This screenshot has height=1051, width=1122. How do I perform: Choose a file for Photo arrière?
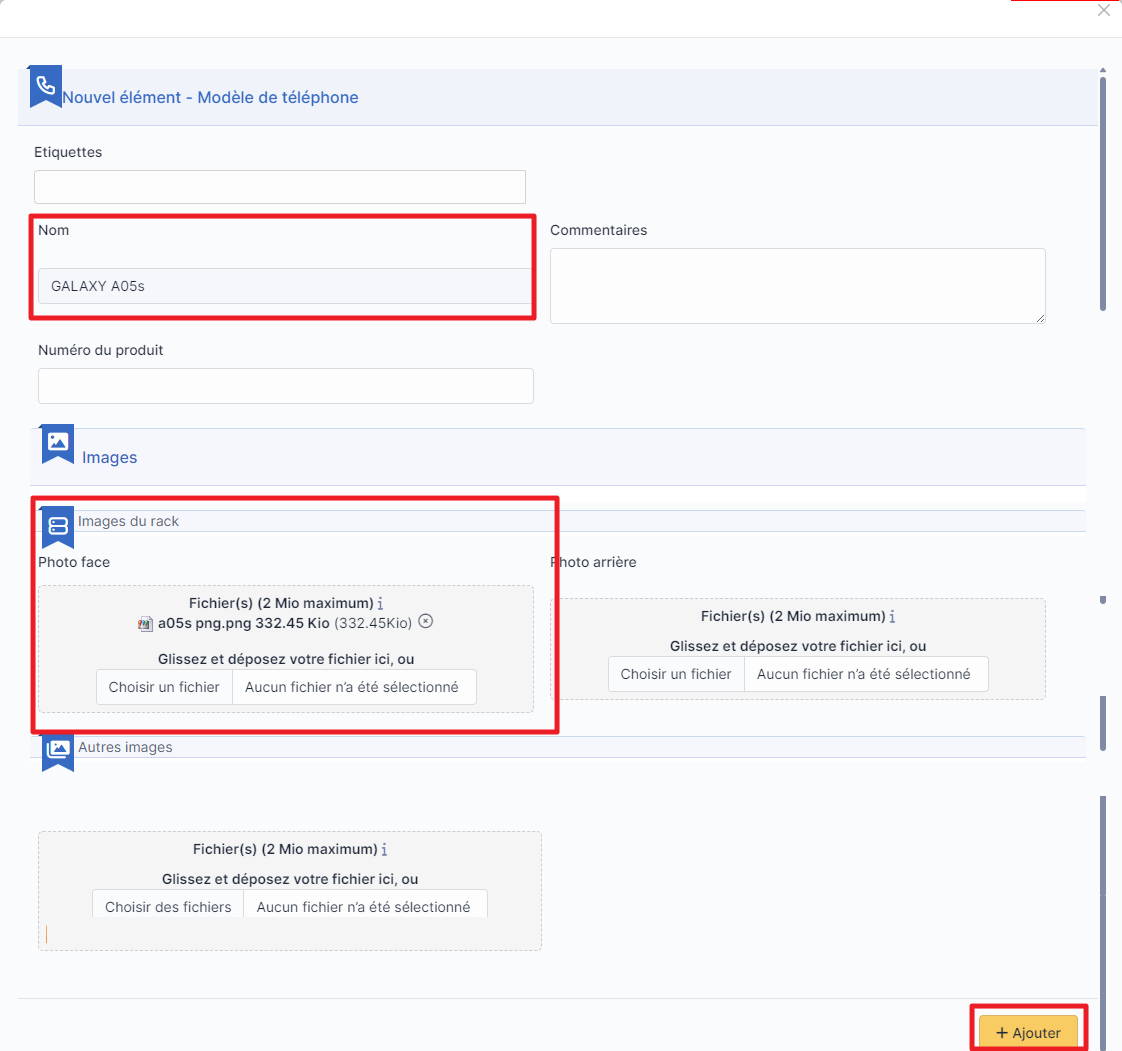point(676,674)
